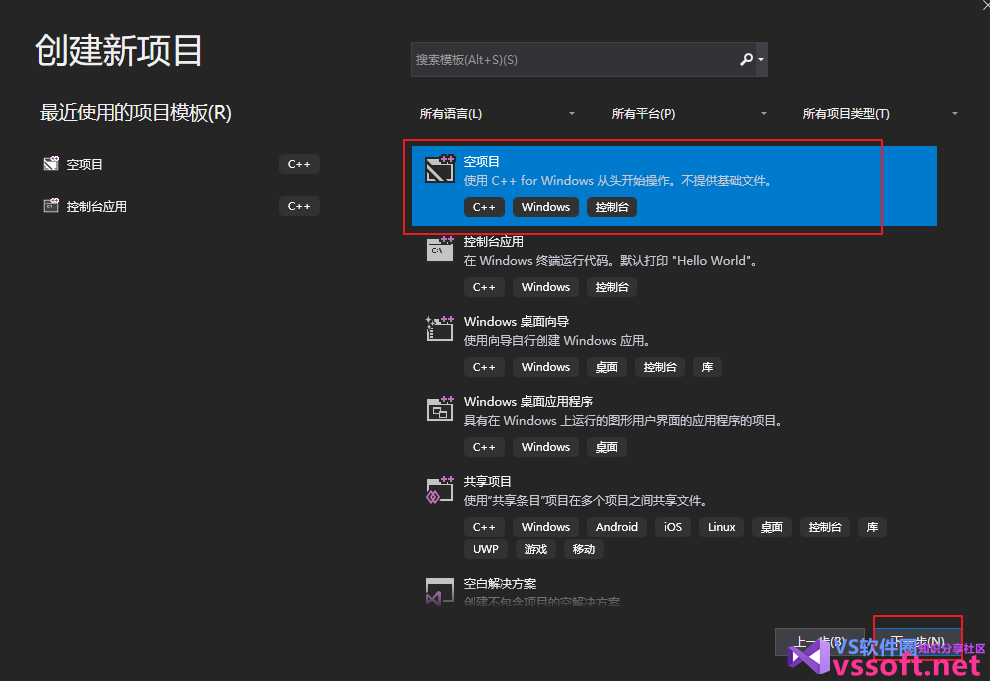
Task: Click the 控制台 tag in the Windows 桌面向导 row
Action: 660,367
